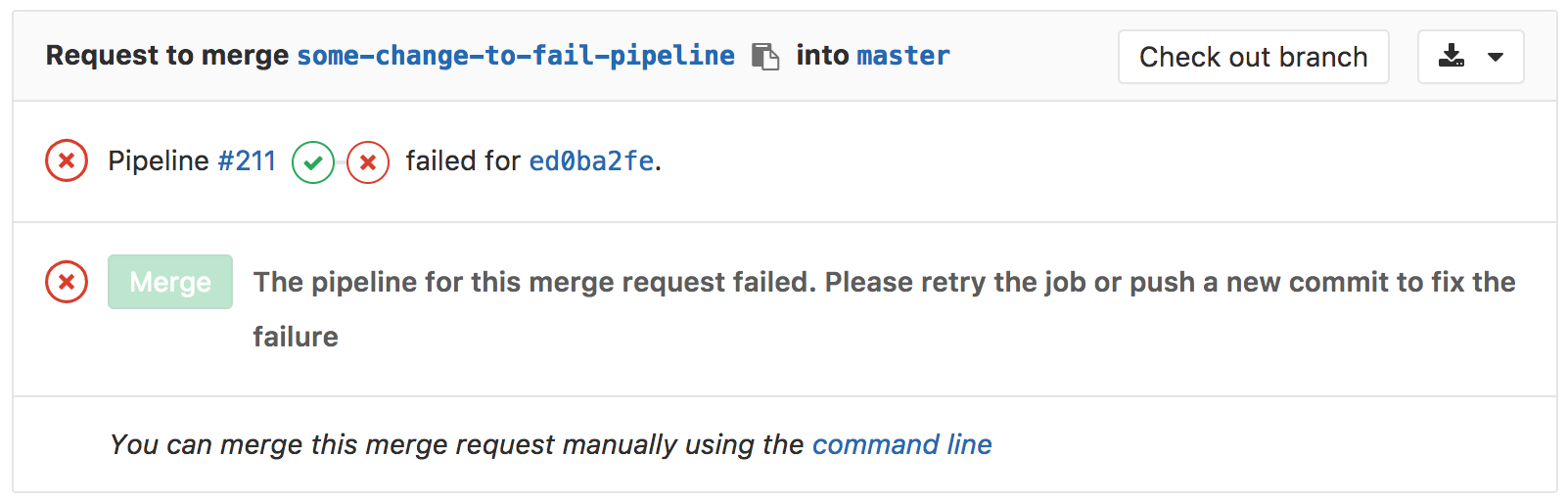Open the passed stage green check icon
1568x501 pixels.
(x=313, y=162)
